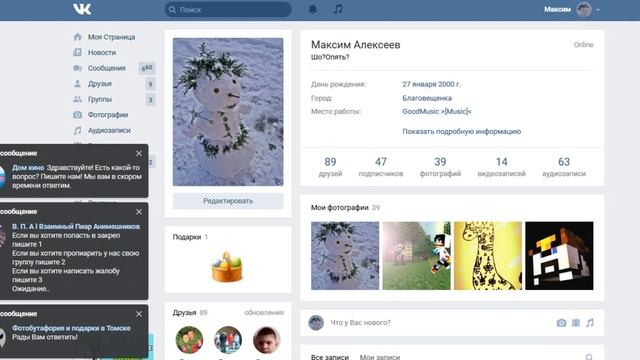Open В. П. А | Взаимный Пиар Анимешников link
The image size is (640, 360).
click(76, 227)
